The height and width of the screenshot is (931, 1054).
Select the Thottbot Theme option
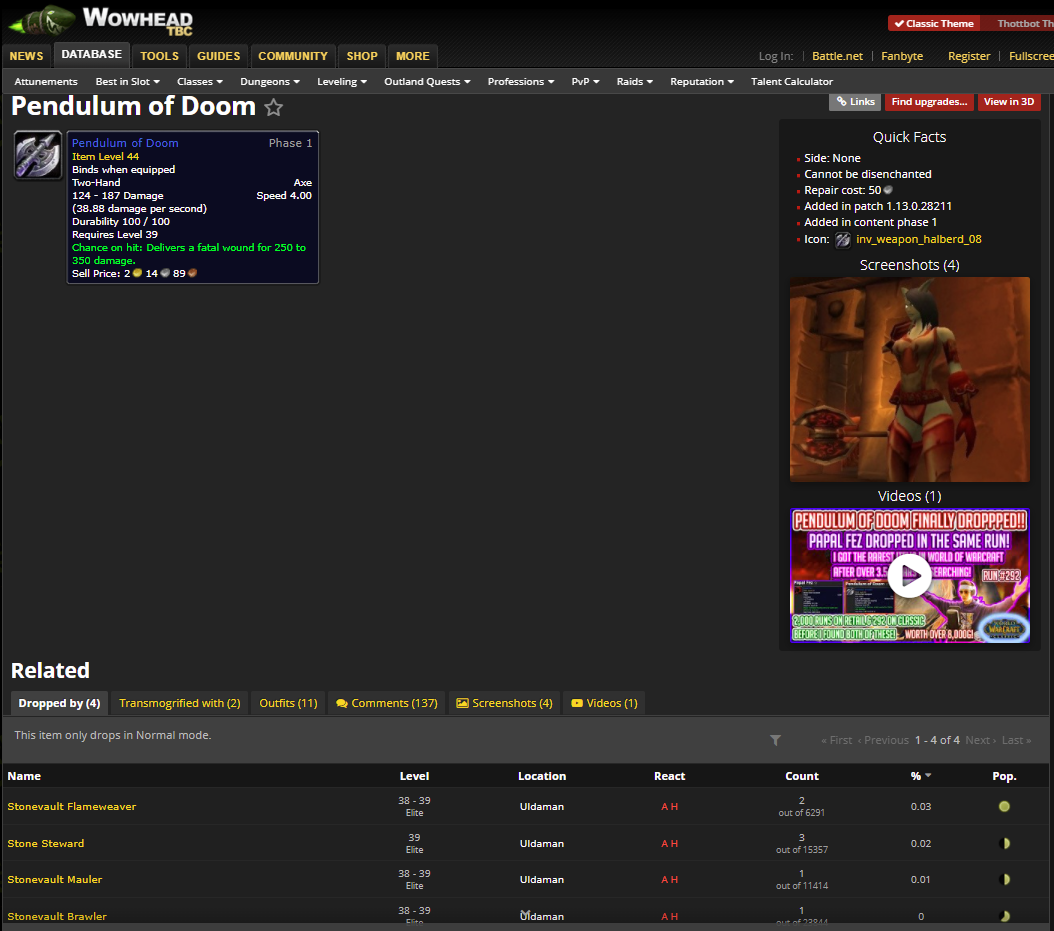[x=1023, y=23]
